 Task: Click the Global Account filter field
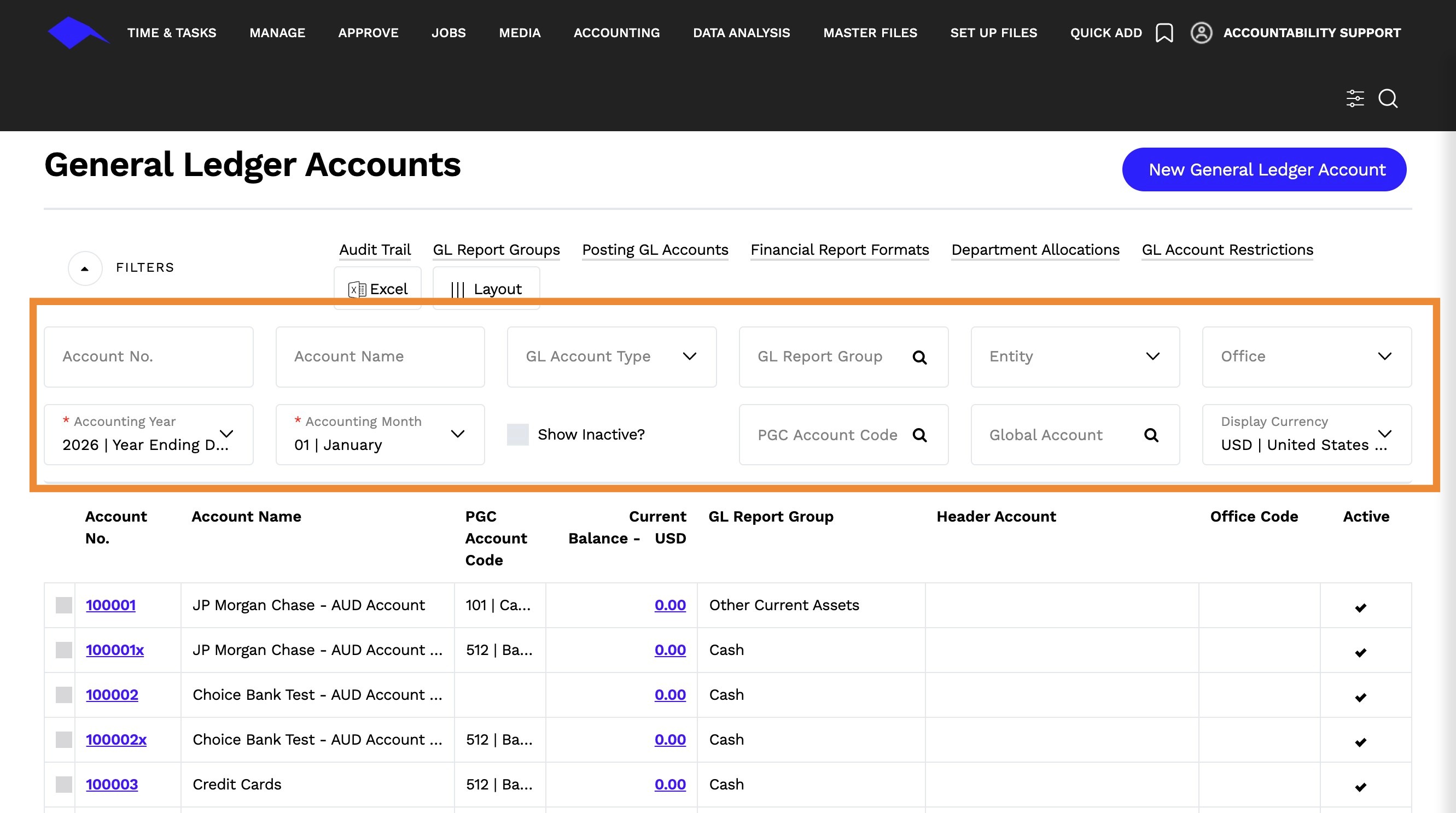point(1075,435)
